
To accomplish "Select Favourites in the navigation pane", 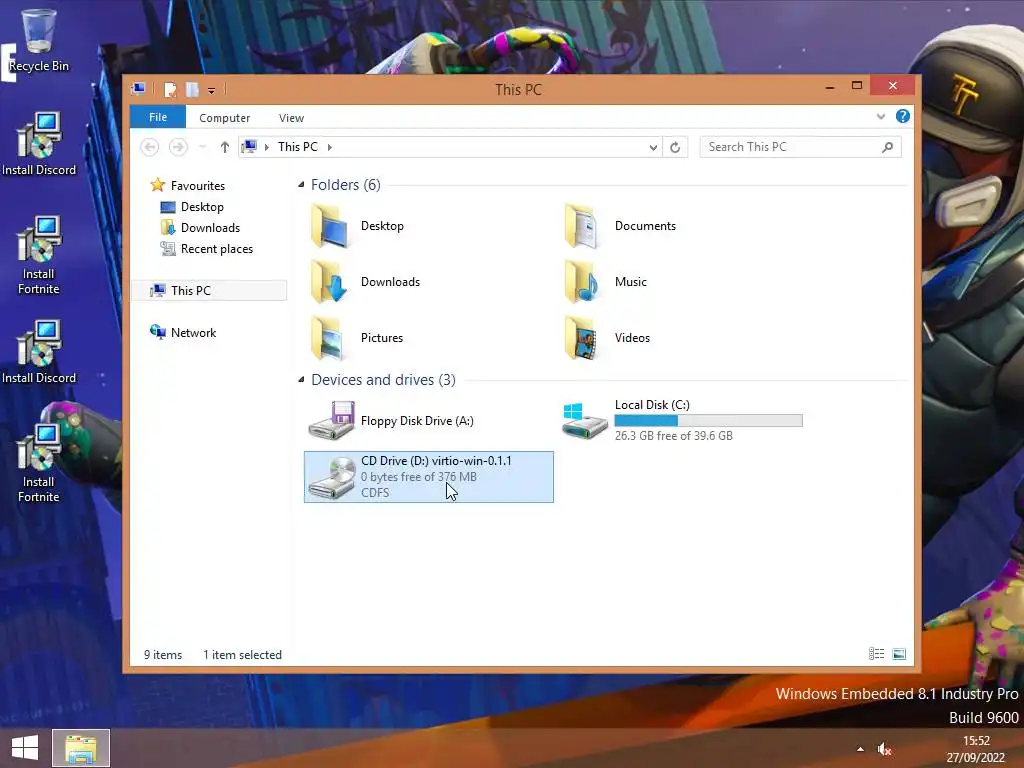I will 187,185.
